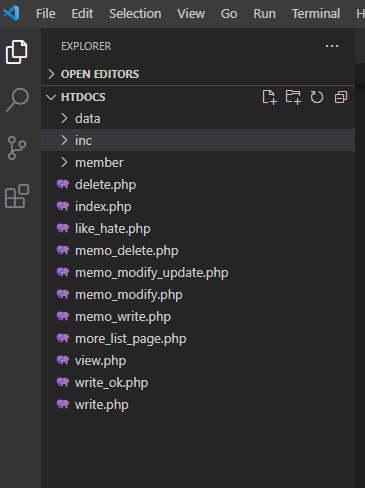Expand the inc folder chevron
Image resolution: width=365 pixels, height=488 pixels.
point(64,140)
